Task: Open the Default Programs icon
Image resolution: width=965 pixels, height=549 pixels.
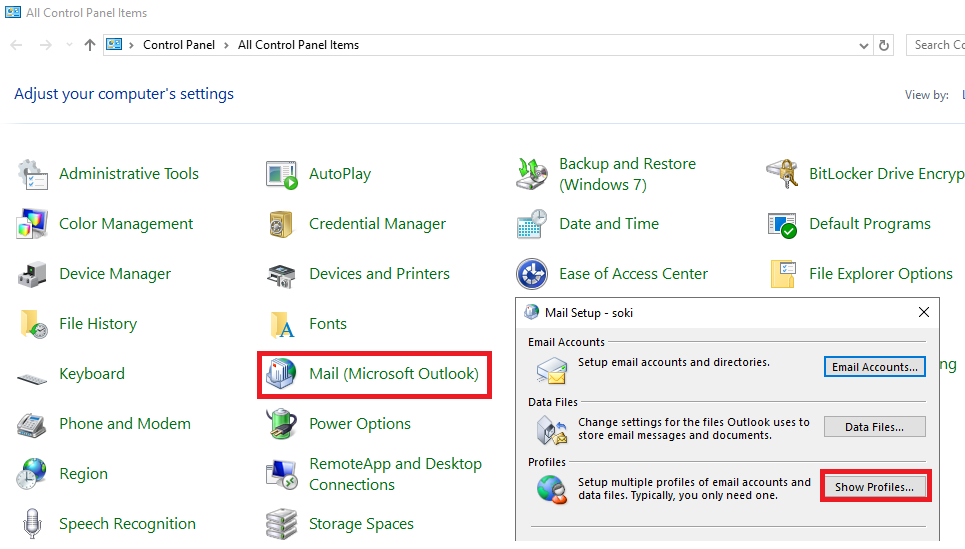Action: click(782, 225)
